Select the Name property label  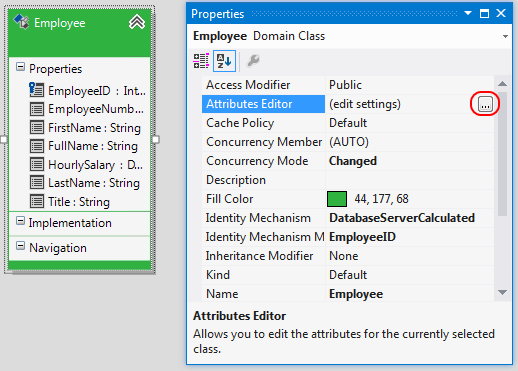click(222, 294)
